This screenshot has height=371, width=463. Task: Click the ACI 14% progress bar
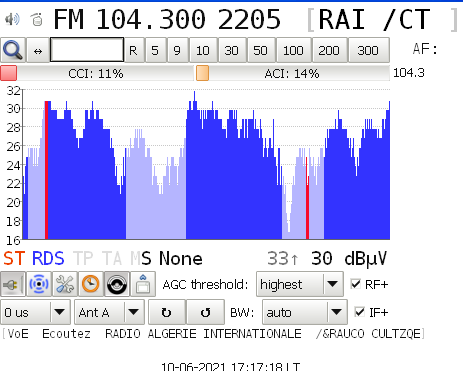(x=292, y=73)
